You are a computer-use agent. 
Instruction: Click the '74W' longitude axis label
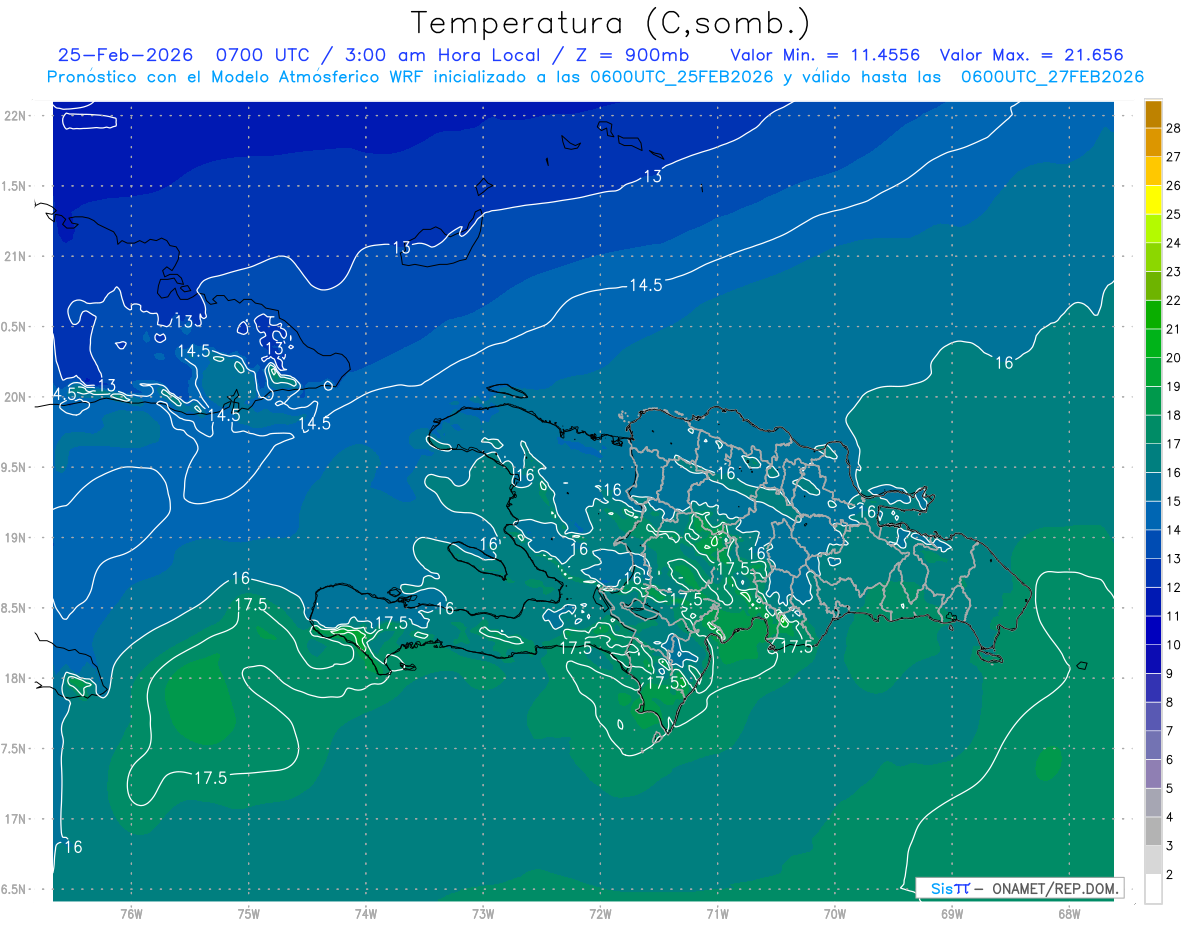pyautogui.click(x=366, y=913)
